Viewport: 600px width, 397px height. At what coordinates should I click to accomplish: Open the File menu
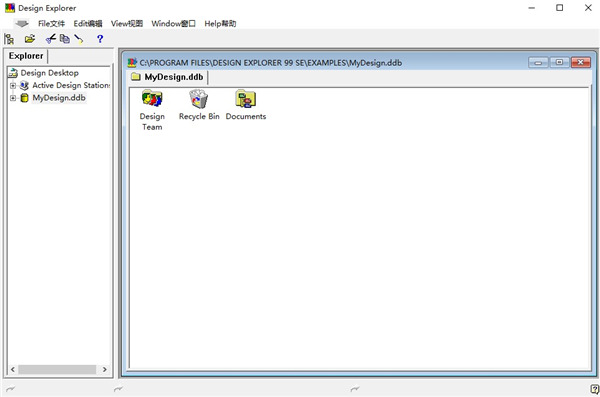[x=51, y=24]
